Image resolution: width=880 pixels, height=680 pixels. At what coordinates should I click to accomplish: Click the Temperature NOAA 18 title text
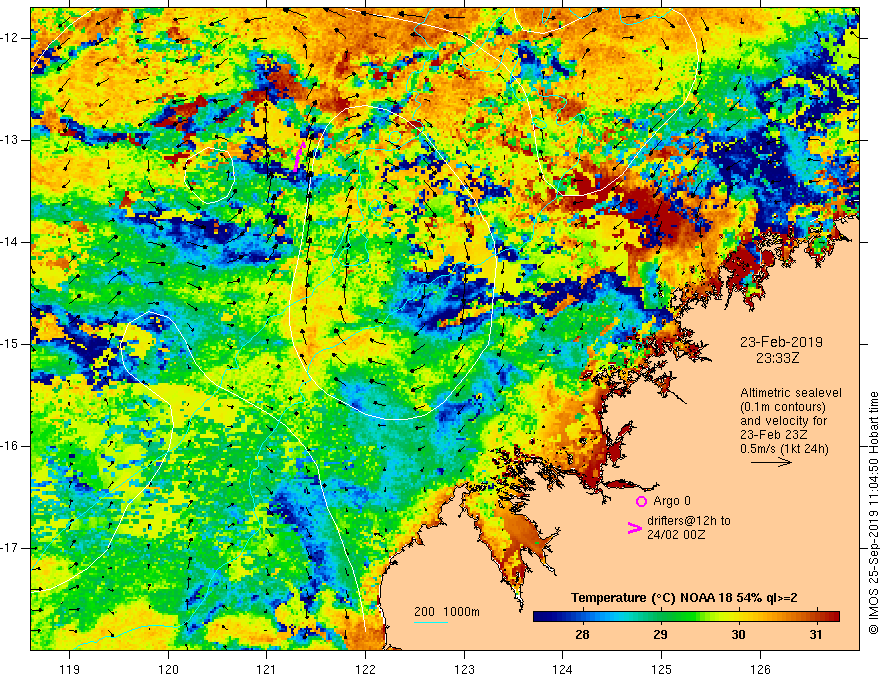click(x=684, y=598)
